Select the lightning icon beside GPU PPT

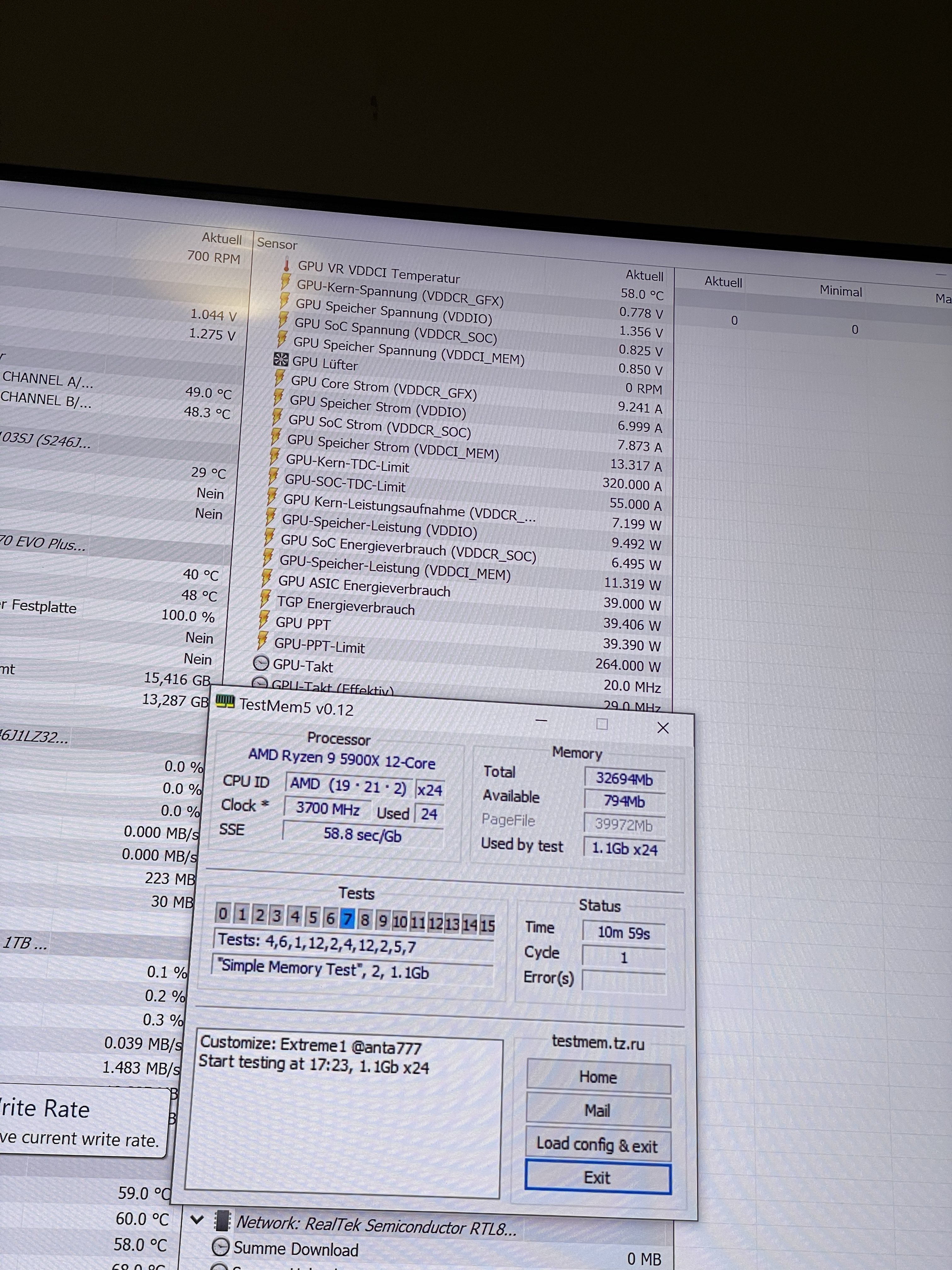264,620
